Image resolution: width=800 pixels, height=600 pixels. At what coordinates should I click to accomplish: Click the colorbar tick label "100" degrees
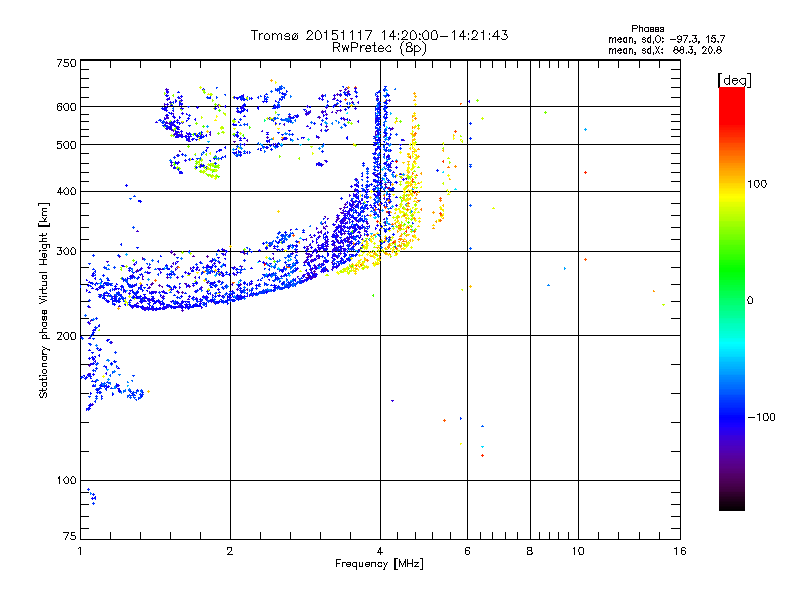tap(757, 184)
